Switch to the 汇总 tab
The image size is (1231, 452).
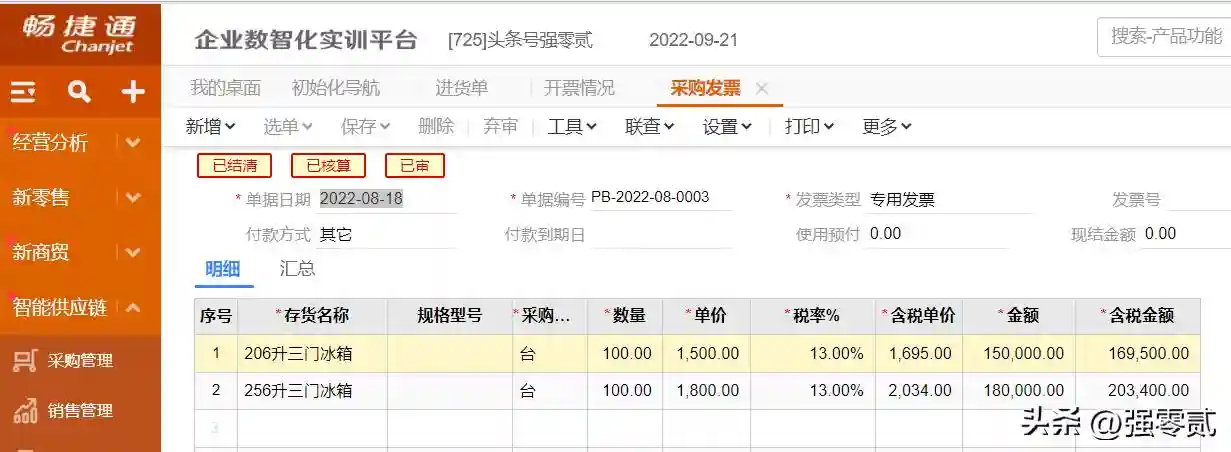[297, 268]
